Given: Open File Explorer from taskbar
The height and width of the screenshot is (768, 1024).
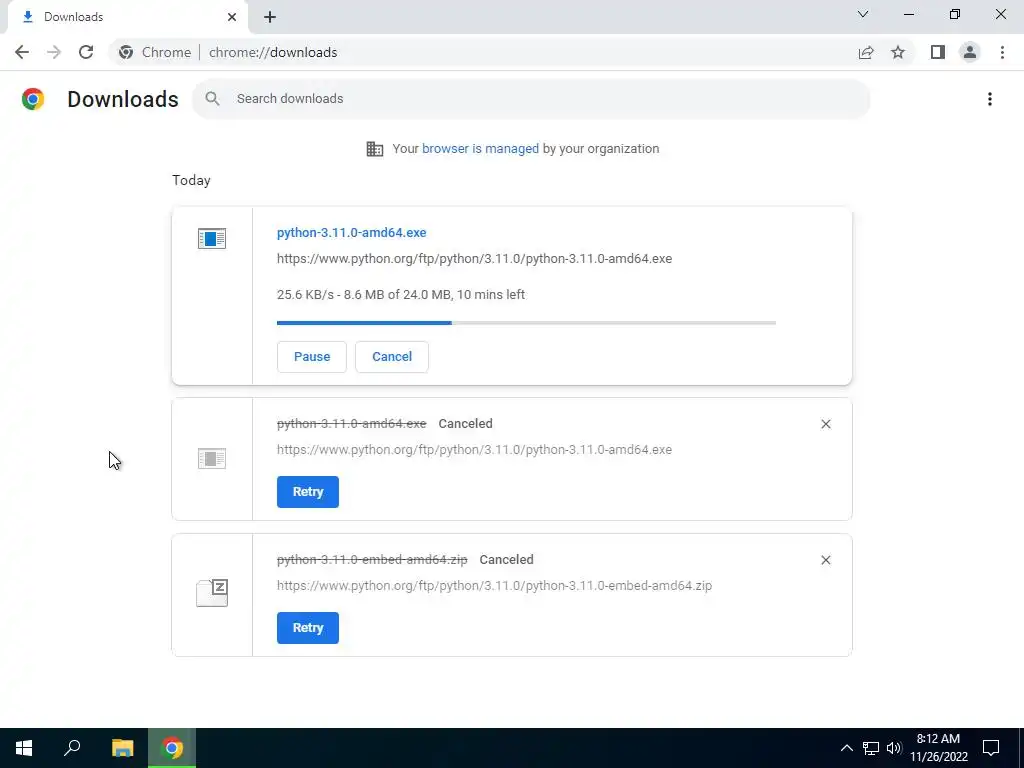Looking at the screenshot, I should tap(122, 748).
